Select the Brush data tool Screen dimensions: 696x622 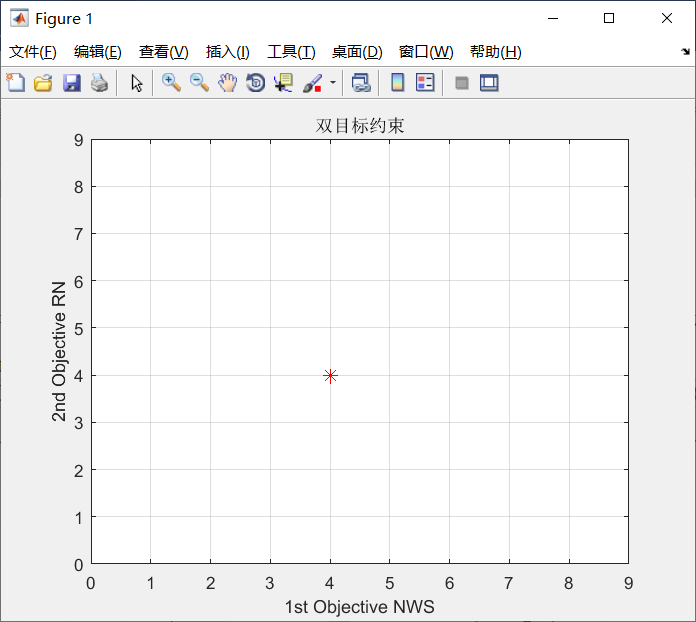click(312, 83)
